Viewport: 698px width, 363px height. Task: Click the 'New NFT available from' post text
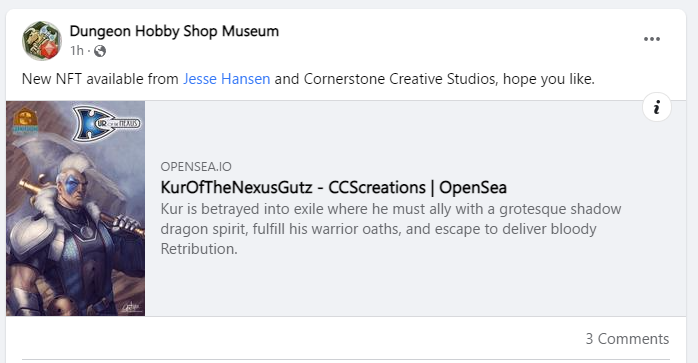pos(100,79)
